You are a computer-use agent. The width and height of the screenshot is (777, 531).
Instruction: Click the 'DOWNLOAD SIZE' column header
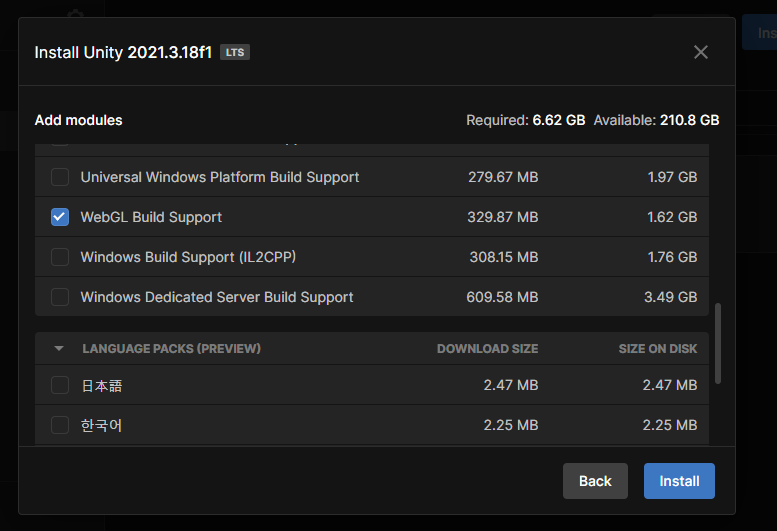click(488, 349)
